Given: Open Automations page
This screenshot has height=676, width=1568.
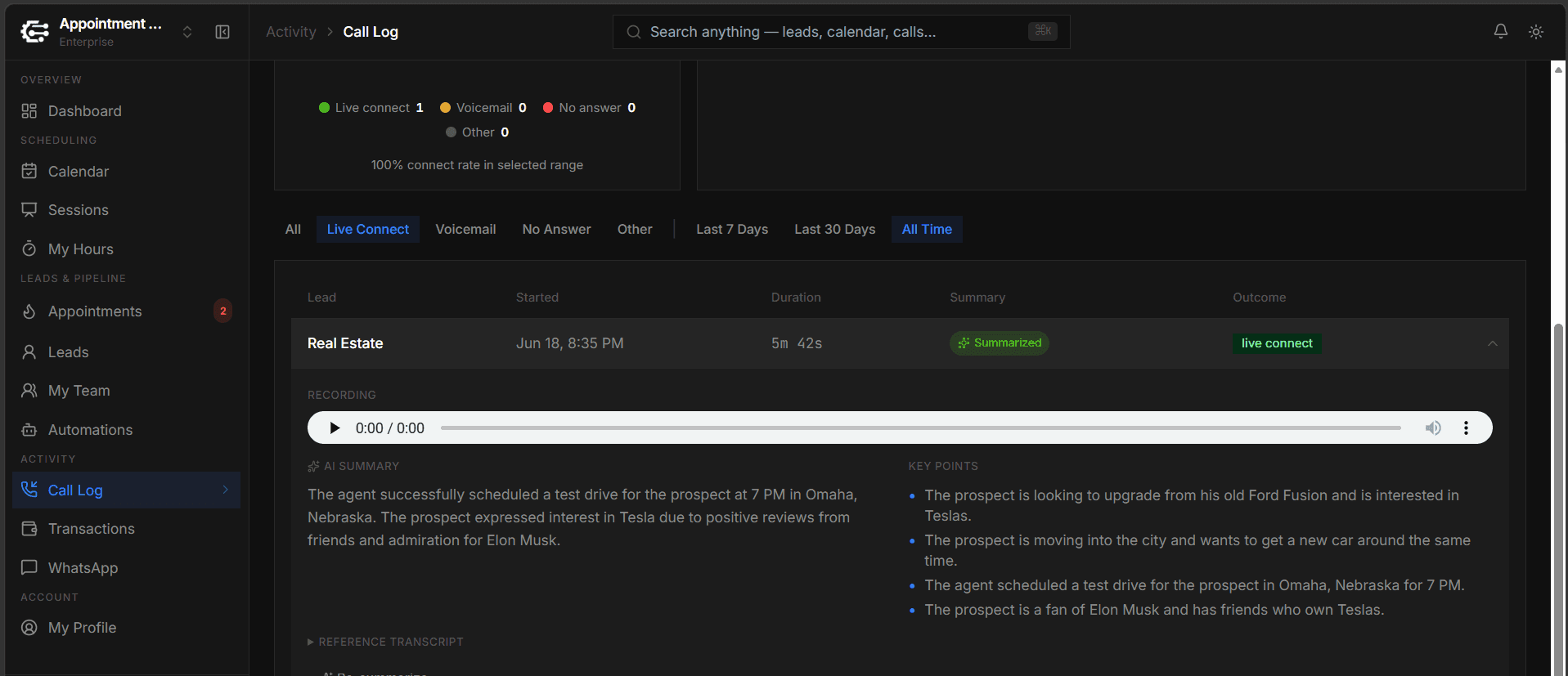Looking at the screenshot, I should (x=126, y=430).
